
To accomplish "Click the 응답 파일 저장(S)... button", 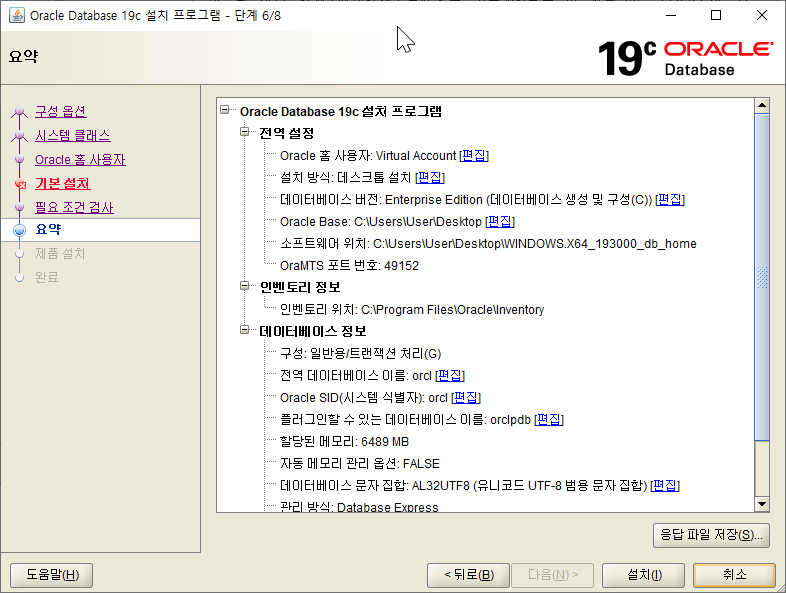I will click(711, 535).
